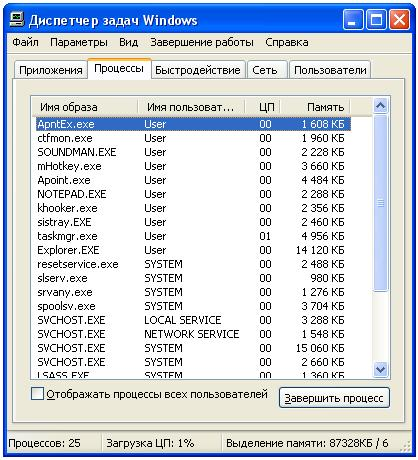This screenshot has height=460, width=418.
Task: Click the 980 КБ memory value
Action: coord(327,278)
